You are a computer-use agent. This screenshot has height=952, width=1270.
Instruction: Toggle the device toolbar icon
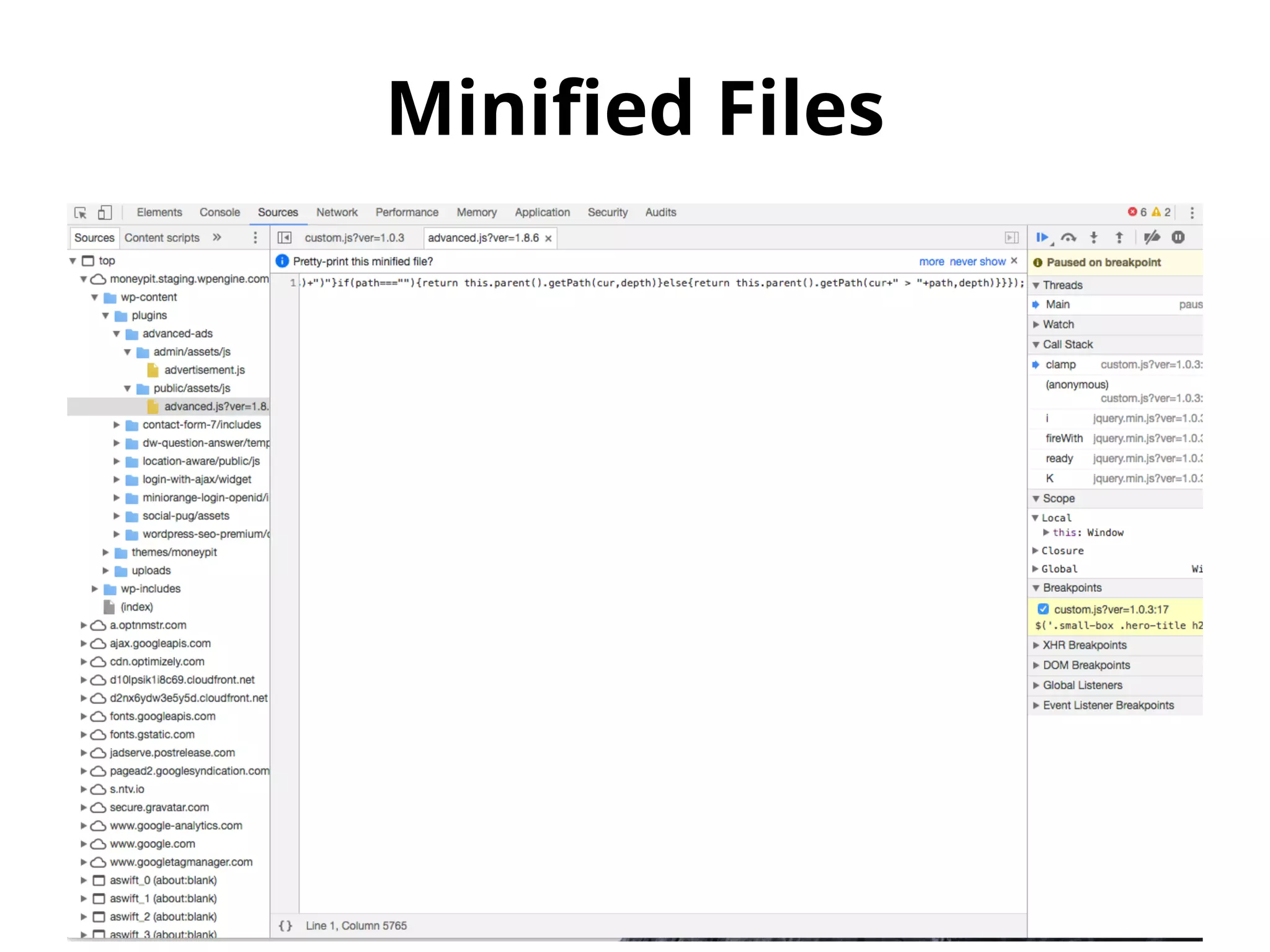(x=105, y=213)
